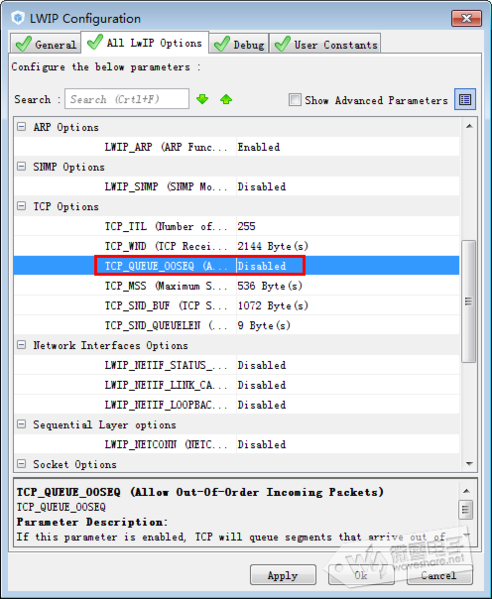This screenshot has height=599, width=492.
Task: Collapse the Socket Options group
Action: pos(22,464)
